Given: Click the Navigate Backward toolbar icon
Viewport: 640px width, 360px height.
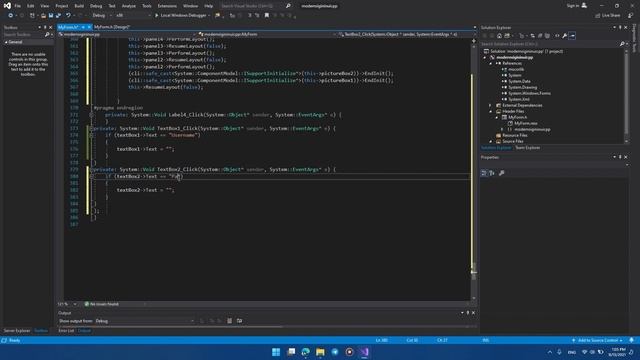Looking at the screenshot, I should click(10, 16).
